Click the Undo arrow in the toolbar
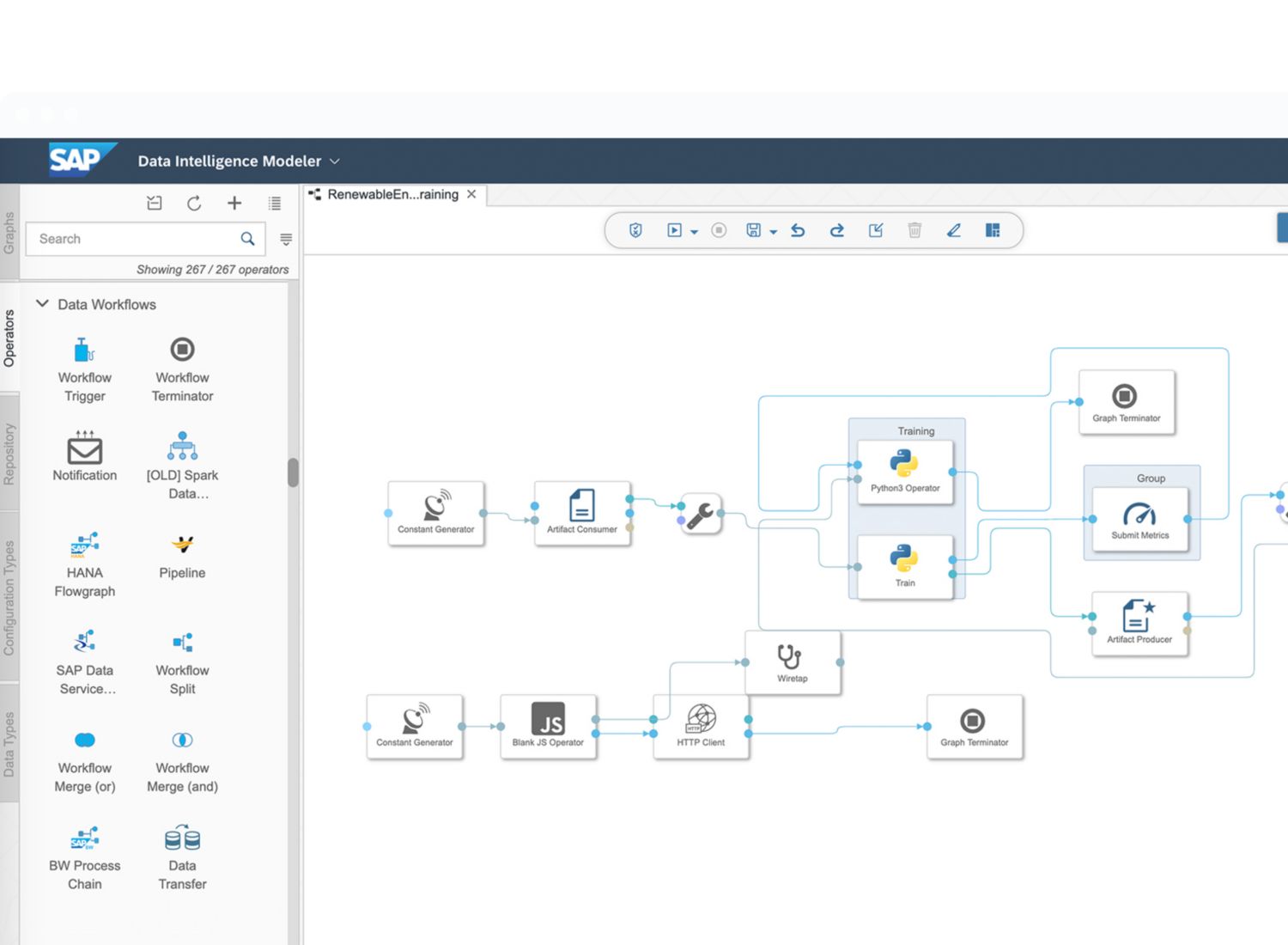The image size is (1288, 945). (x=798, y=230)
